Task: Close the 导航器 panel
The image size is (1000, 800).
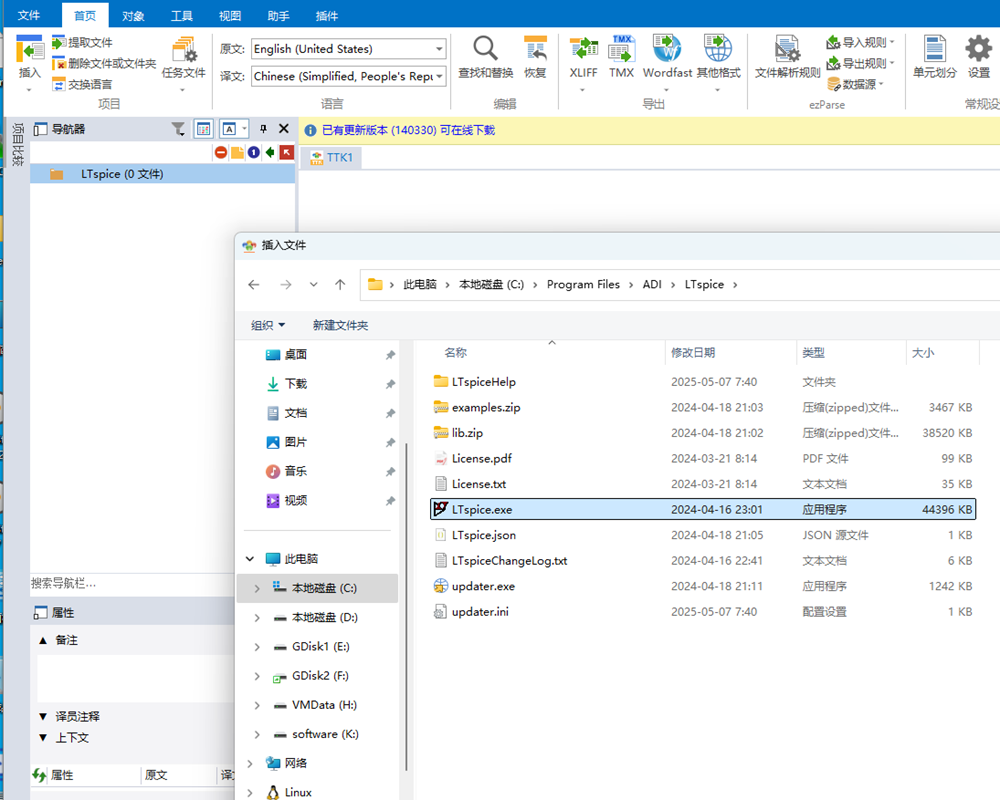Action: click(x=284, y=130)
